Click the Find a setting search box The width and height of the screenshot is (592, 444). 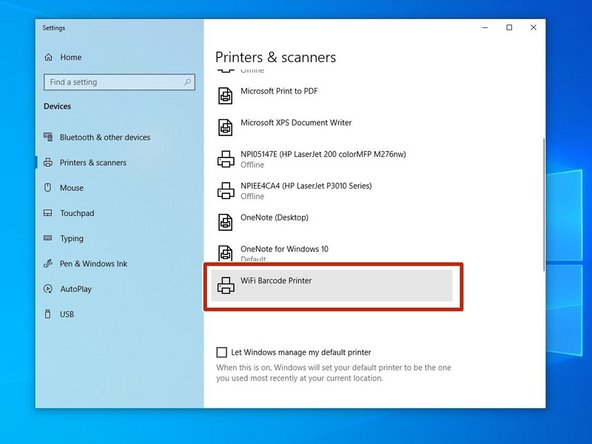tap(119, 82)
